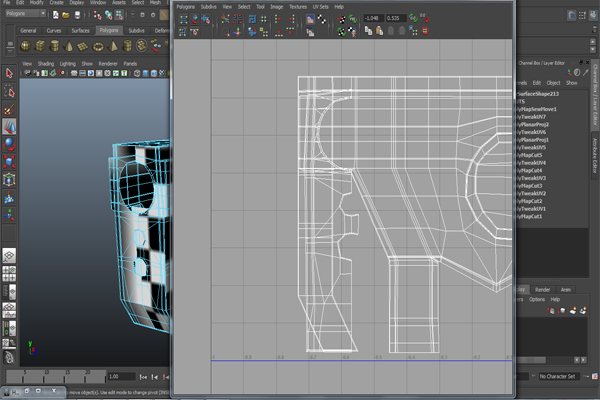600x400 pixels.
Task: Switch to the Surfaces shelf tab
Action: click(x=80, y=31)
